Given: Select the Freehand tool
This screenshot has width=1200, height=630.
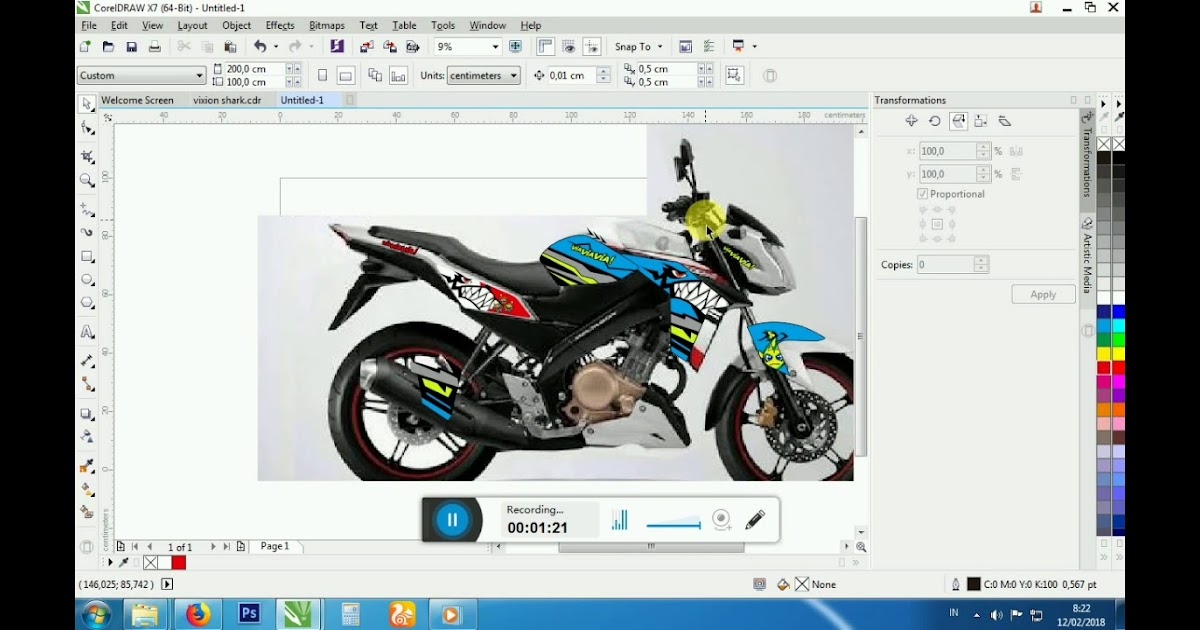Looking at the screenshot, I should pyautogui.click(x=87, y=209).
